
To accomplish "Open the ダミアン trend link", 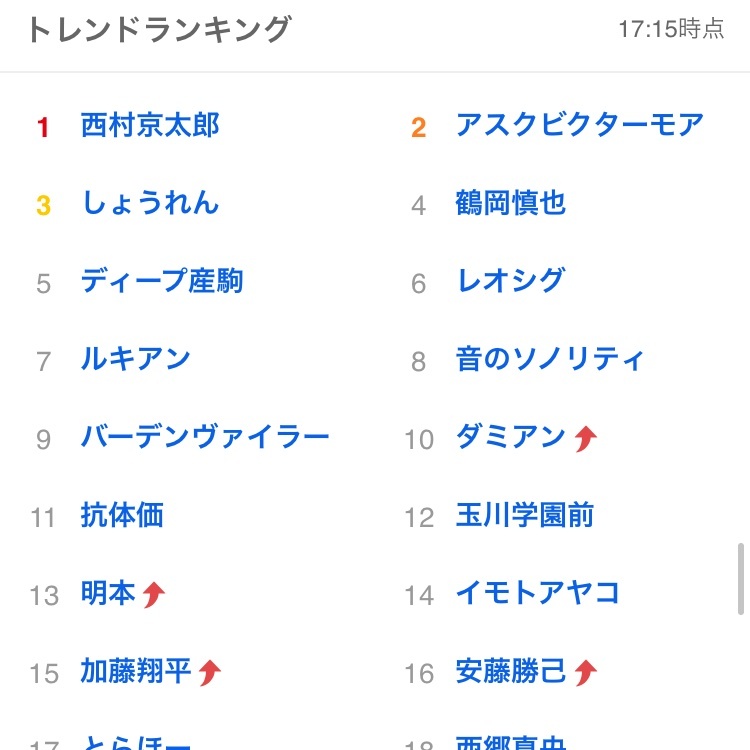I will point(510,437).
